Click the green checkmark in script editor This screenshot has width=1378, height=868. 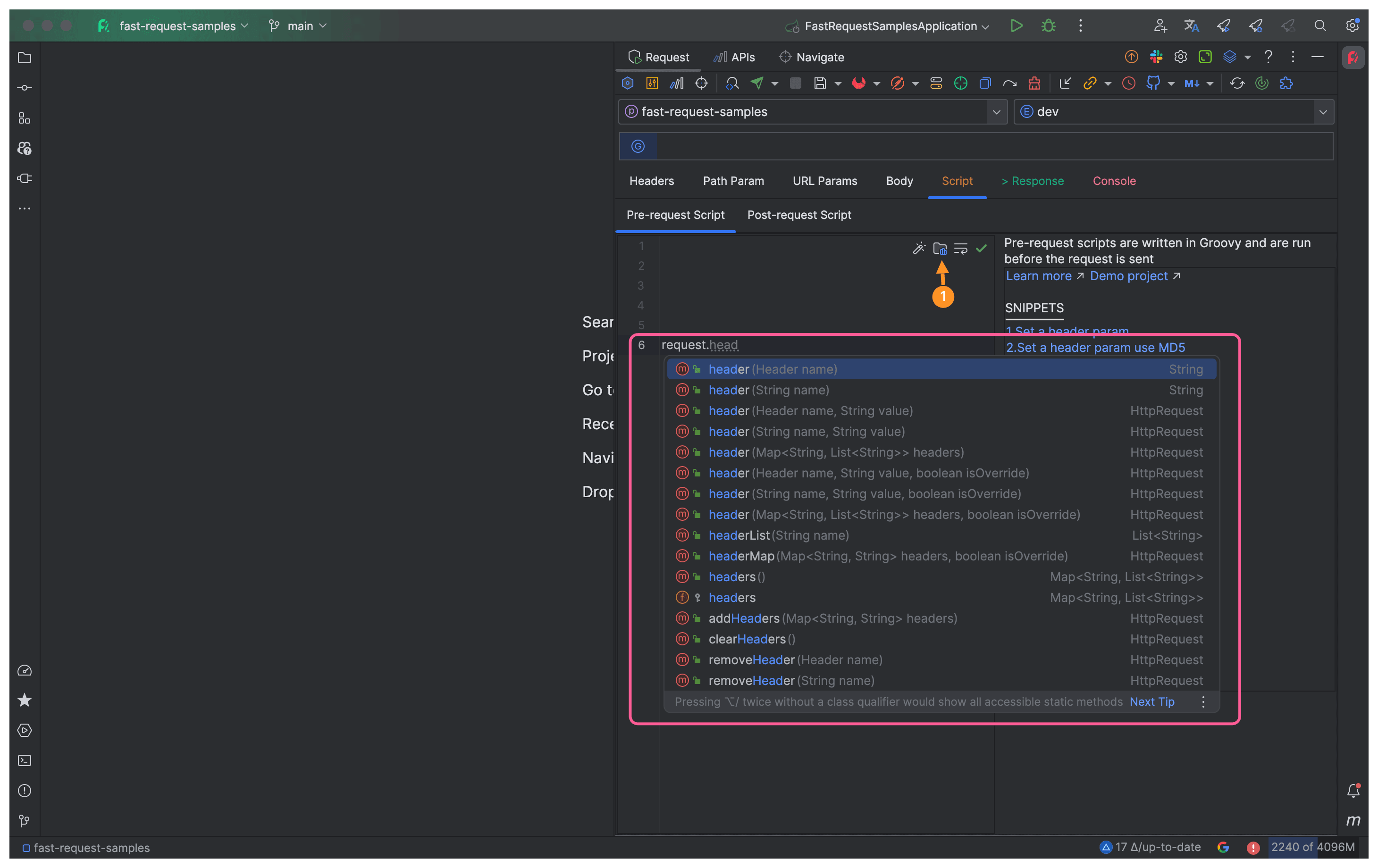982,248
